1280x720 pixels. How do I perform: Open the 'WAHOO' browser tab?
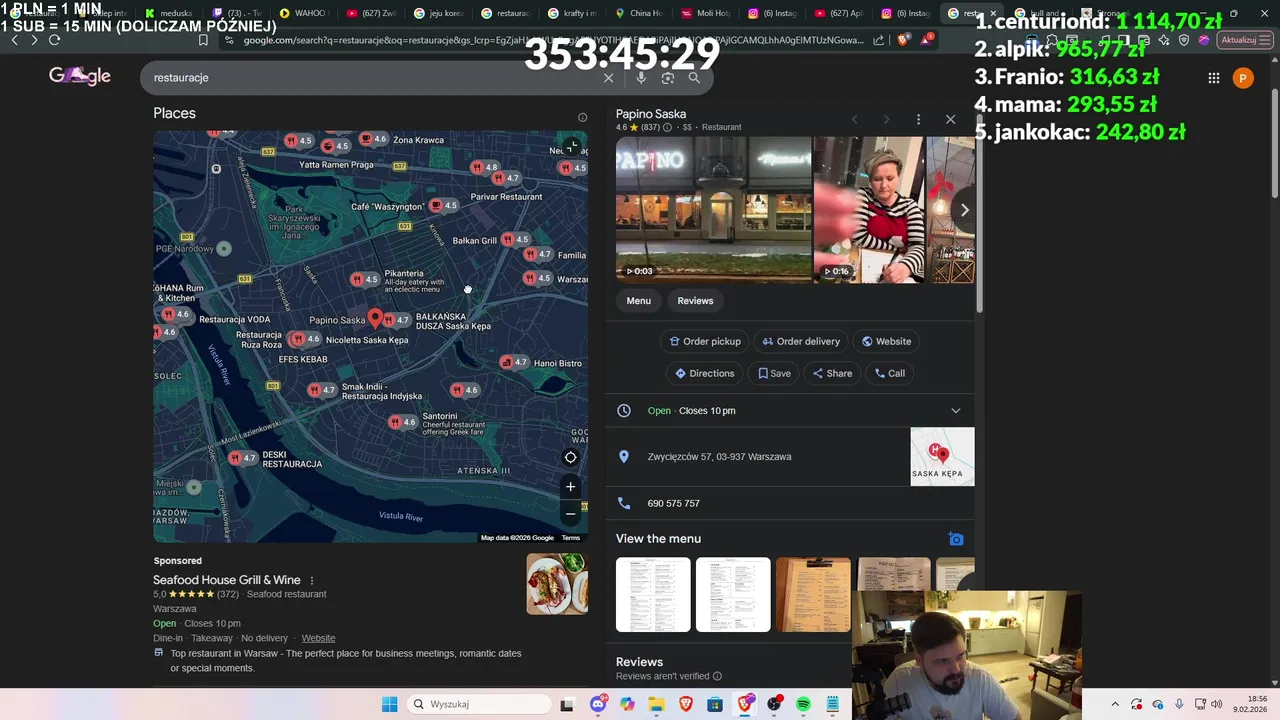click(303, 13)
